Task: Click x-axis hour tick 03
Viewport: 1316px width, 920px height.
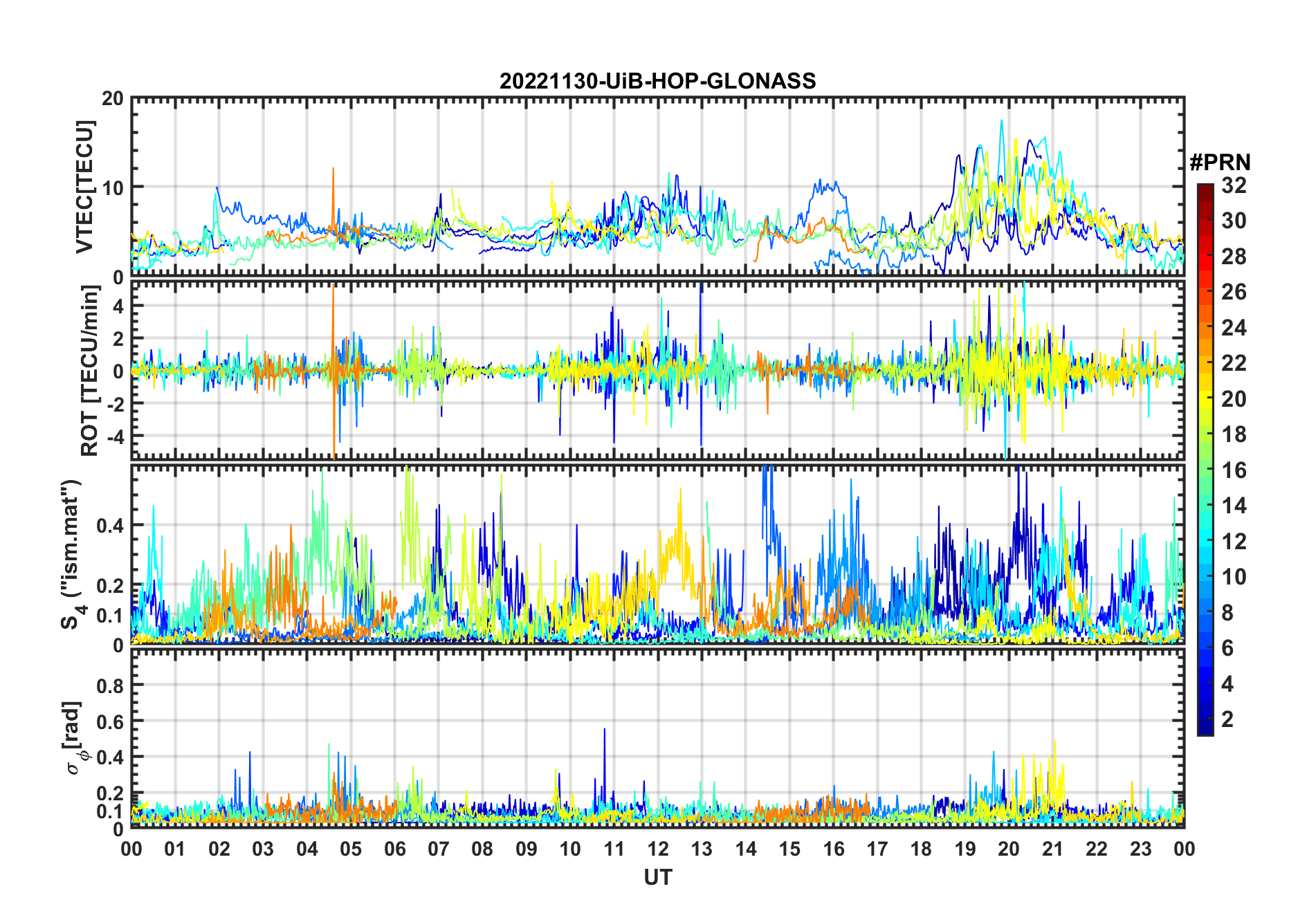Action: click(263, 849)
